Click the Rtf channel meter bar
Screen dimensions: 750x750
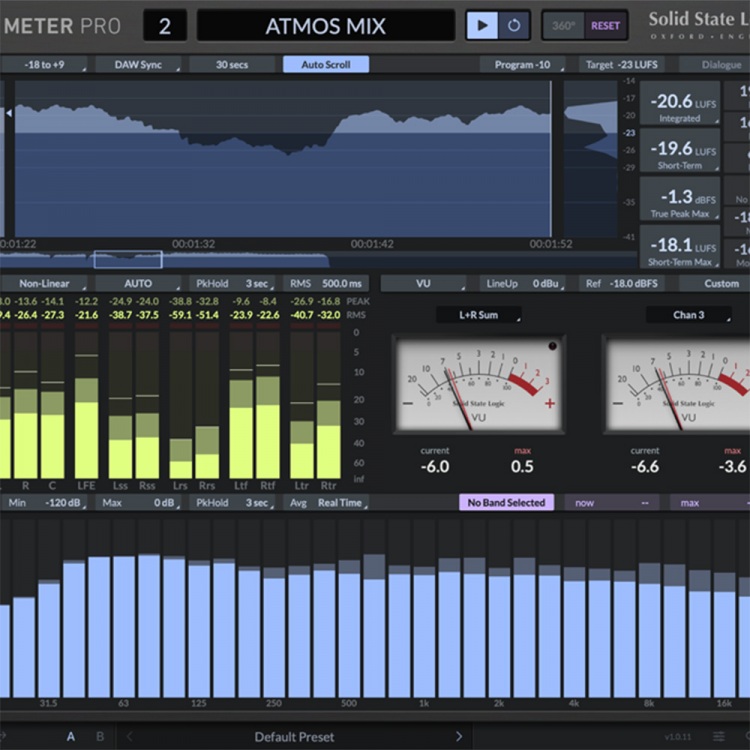(x=268, y=405)
